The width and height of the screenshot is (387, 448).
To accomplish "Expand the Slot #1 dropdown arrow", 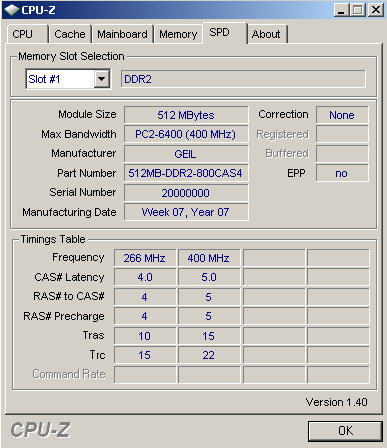I will click(101, 79).
